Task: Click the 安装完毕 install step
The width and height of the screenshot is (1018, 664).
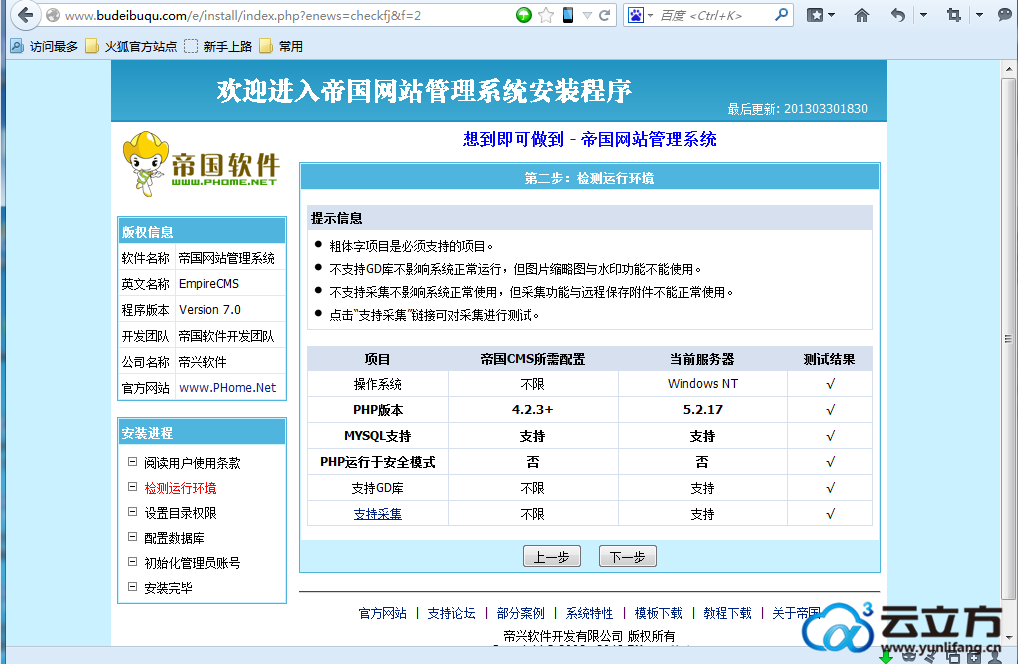Action: point(168,588)
